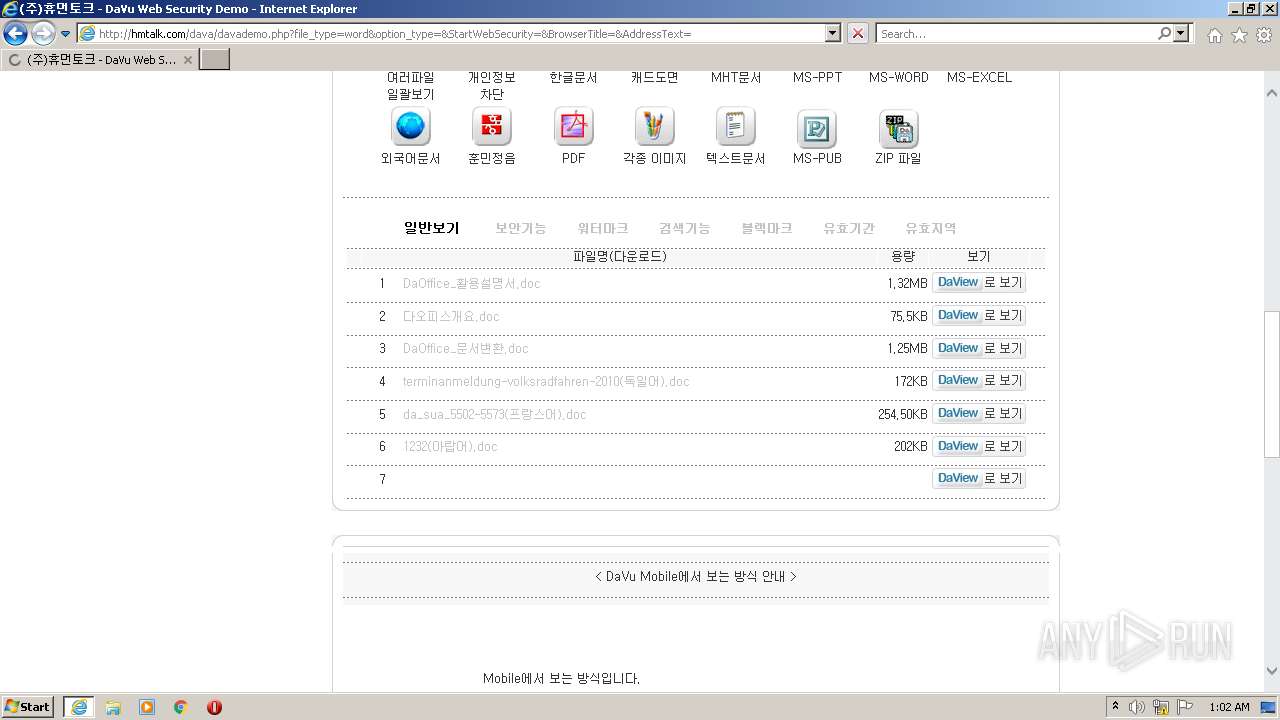Go back with the browser back arrow

coord(15,34)
